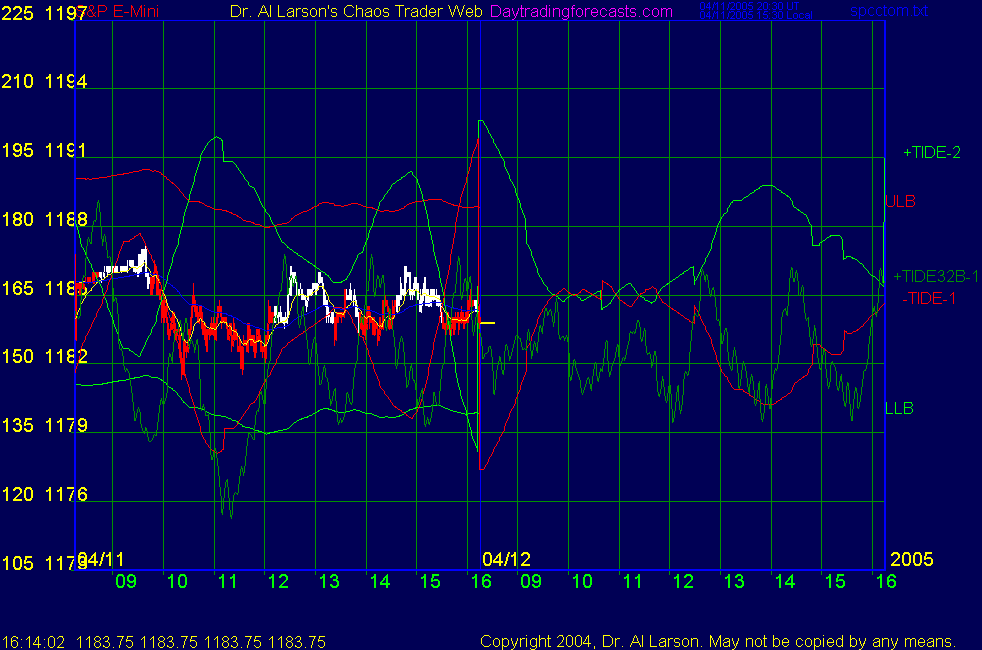Click the 1179 price axis label
The width and height of the screenshot is (982, 650).
[x=66, y=426]
